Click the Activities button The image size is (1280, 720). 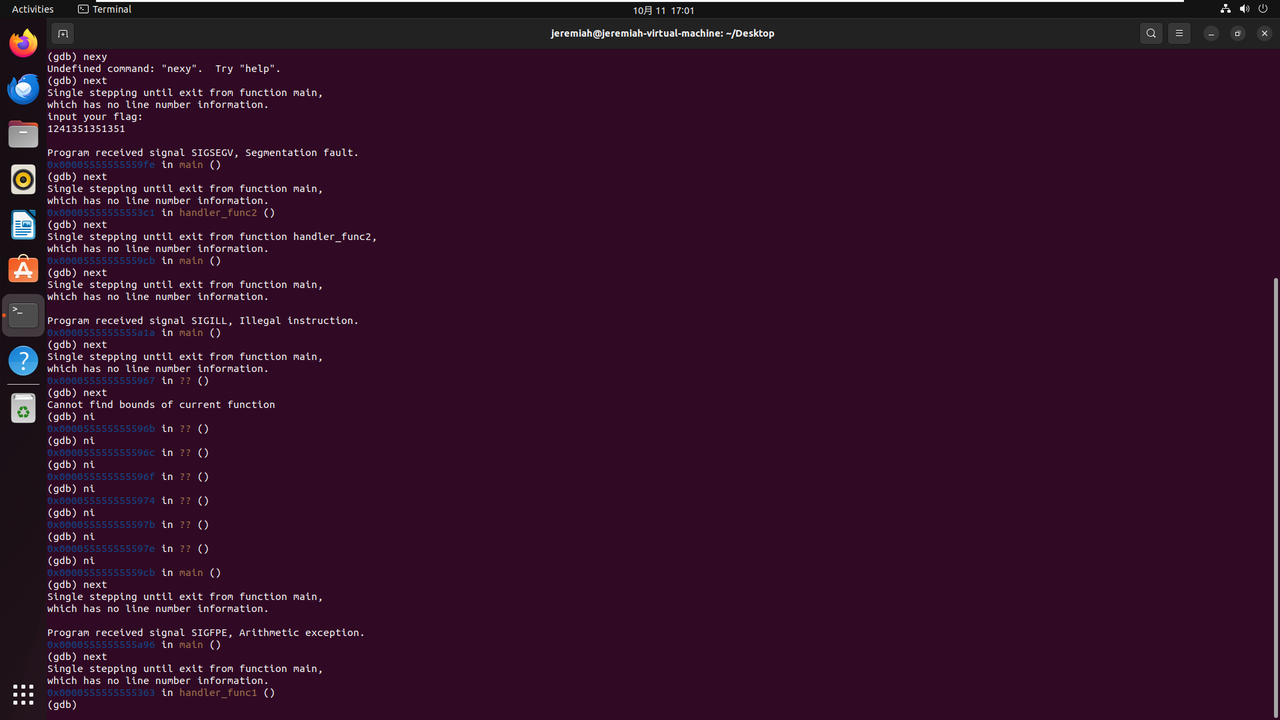[33, 9]
